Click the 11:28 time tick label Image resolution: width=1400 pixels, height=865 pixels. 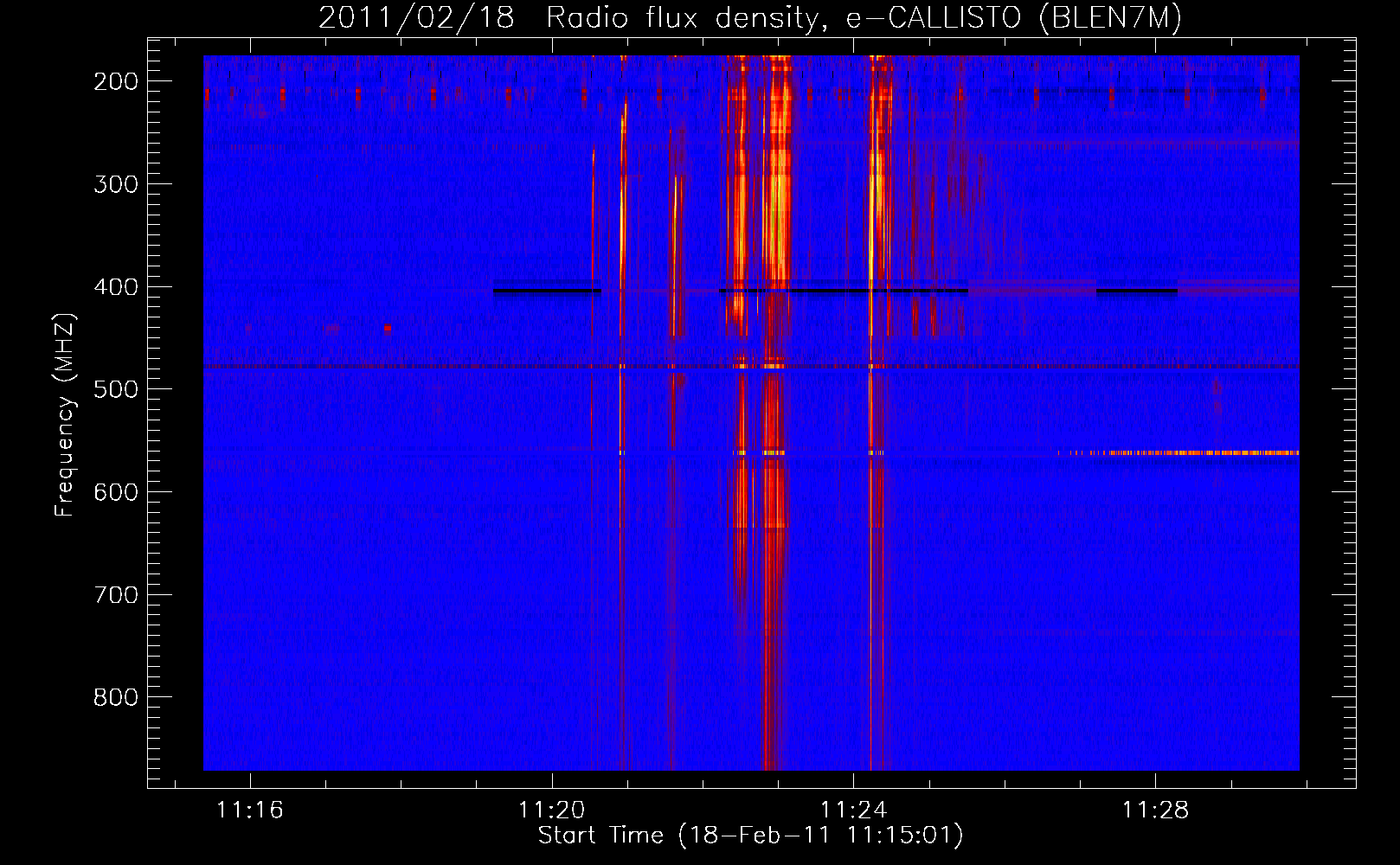(1156, 810)
